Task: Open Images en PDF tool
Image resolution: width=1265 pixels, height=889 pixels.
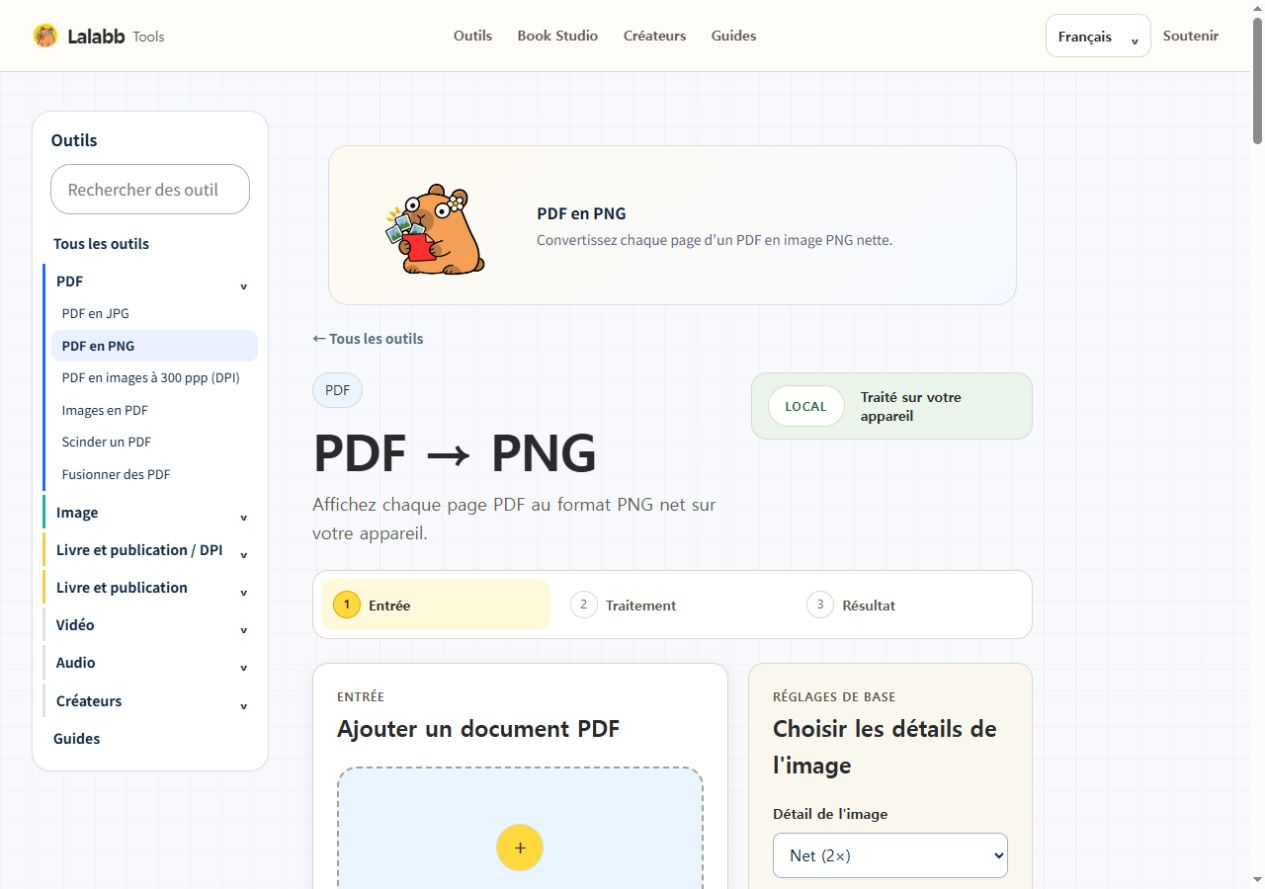Action: pos(154,410)
